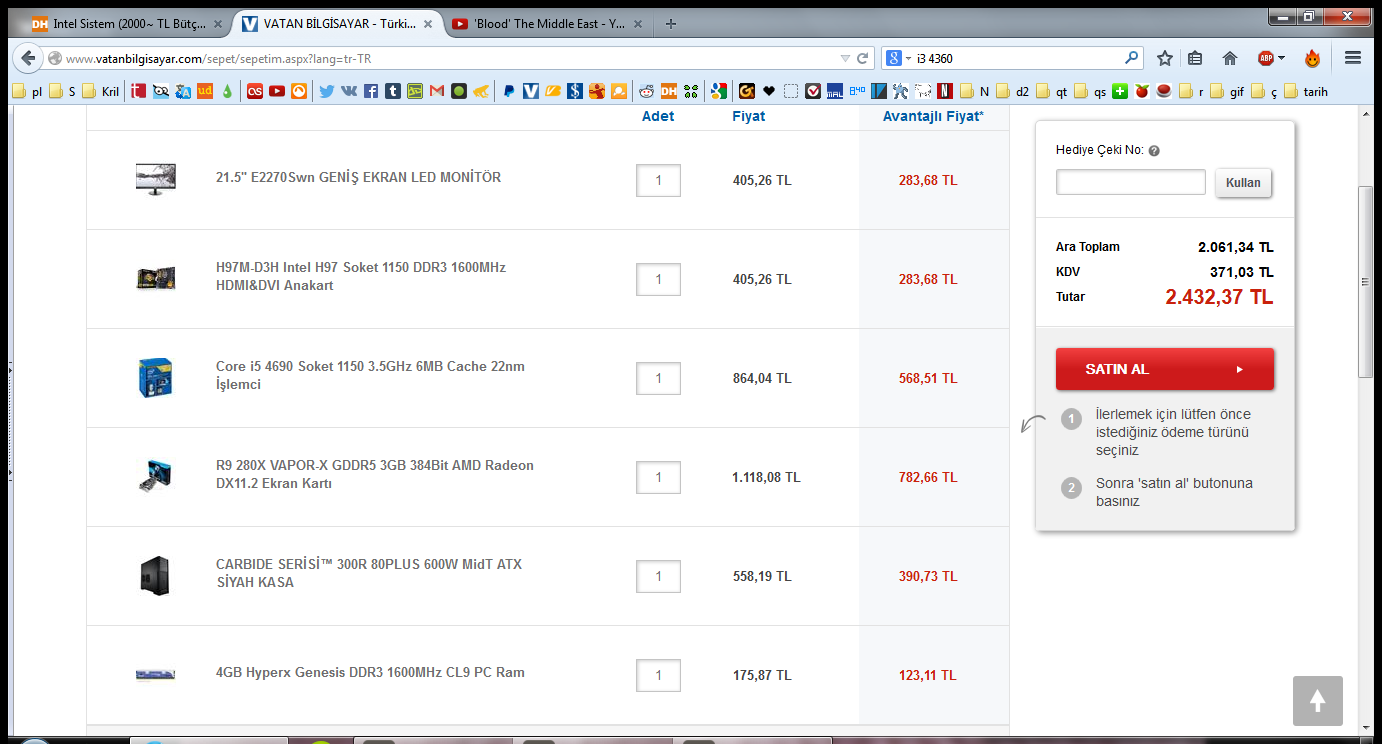Click the Kullan button
Screen dimensions: 1382x744
pyautogui.click(x=1243, y=183)
